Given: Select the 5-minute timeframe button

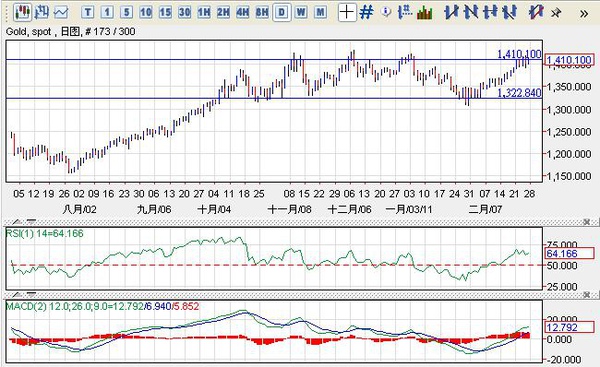Looking at the screenshot, I should (126, 13).
